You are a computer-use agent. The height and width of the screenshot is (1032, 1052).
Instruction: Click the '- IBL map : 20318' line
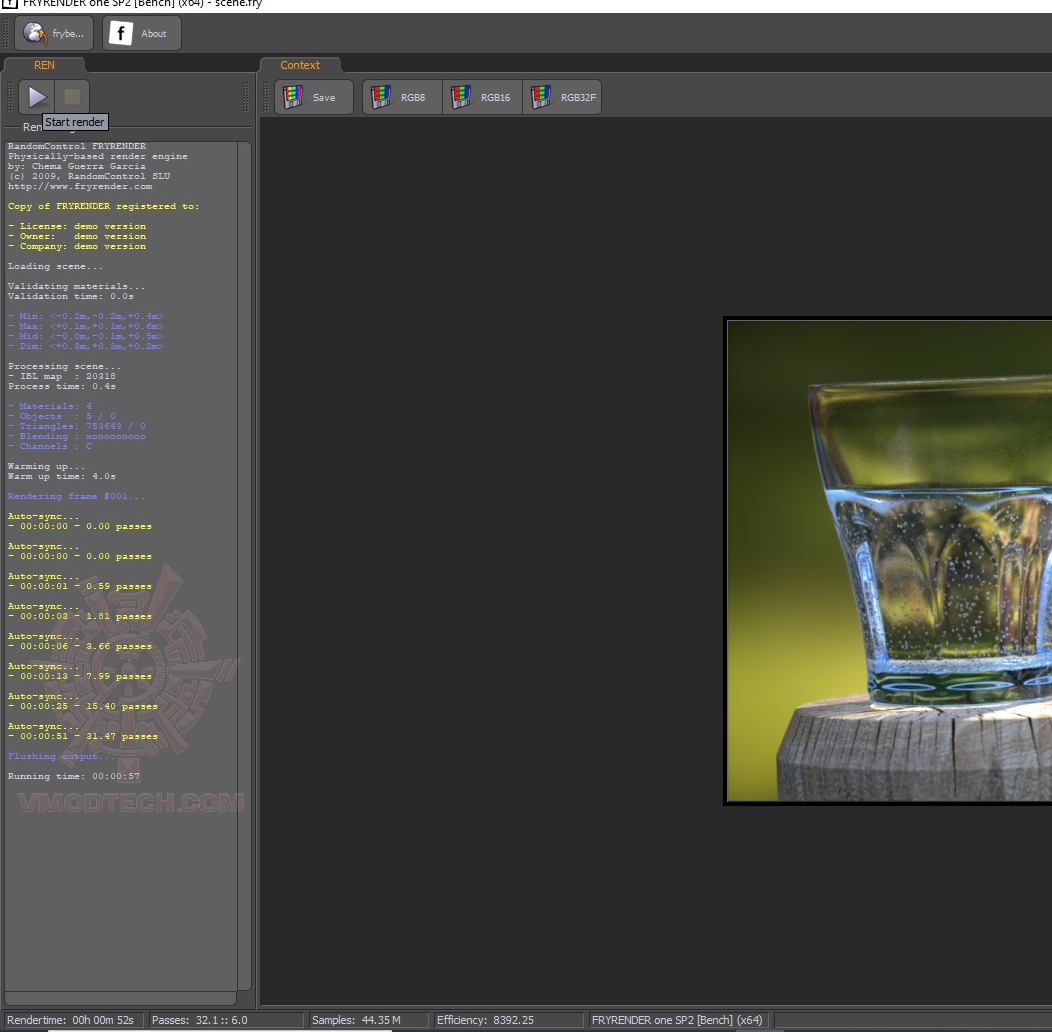click(x=62, y=376)
